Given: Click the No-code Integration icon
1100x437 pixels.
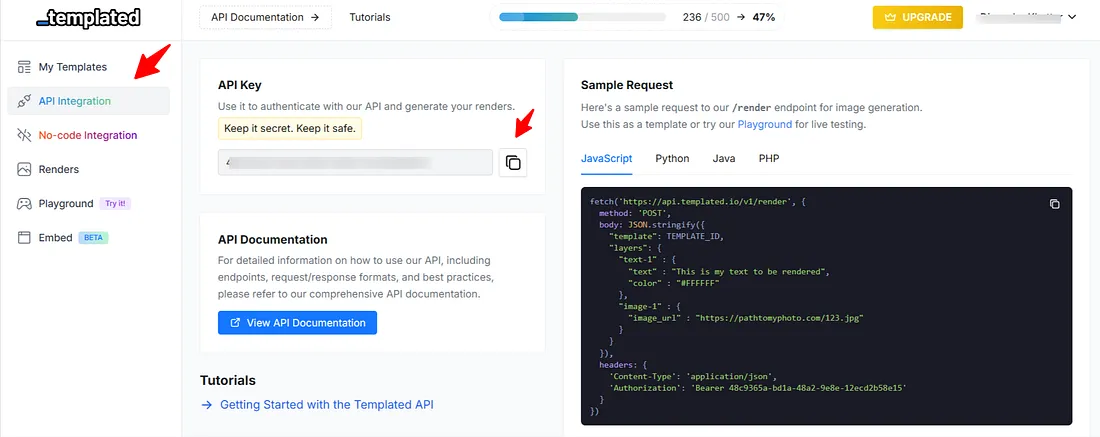Looking at the screenshot, I should [25, 135].
